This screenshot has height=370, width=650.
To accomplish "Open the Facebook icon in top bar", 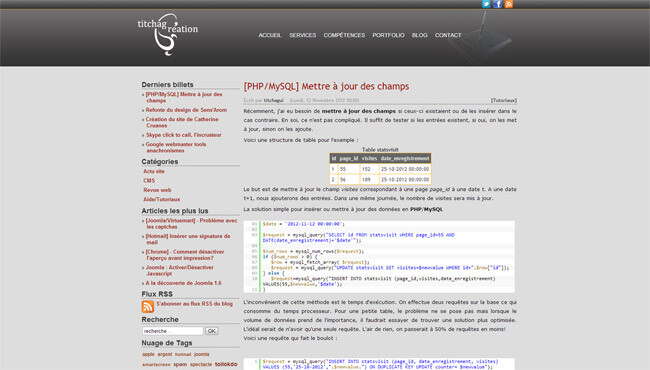I will [497, 4].
